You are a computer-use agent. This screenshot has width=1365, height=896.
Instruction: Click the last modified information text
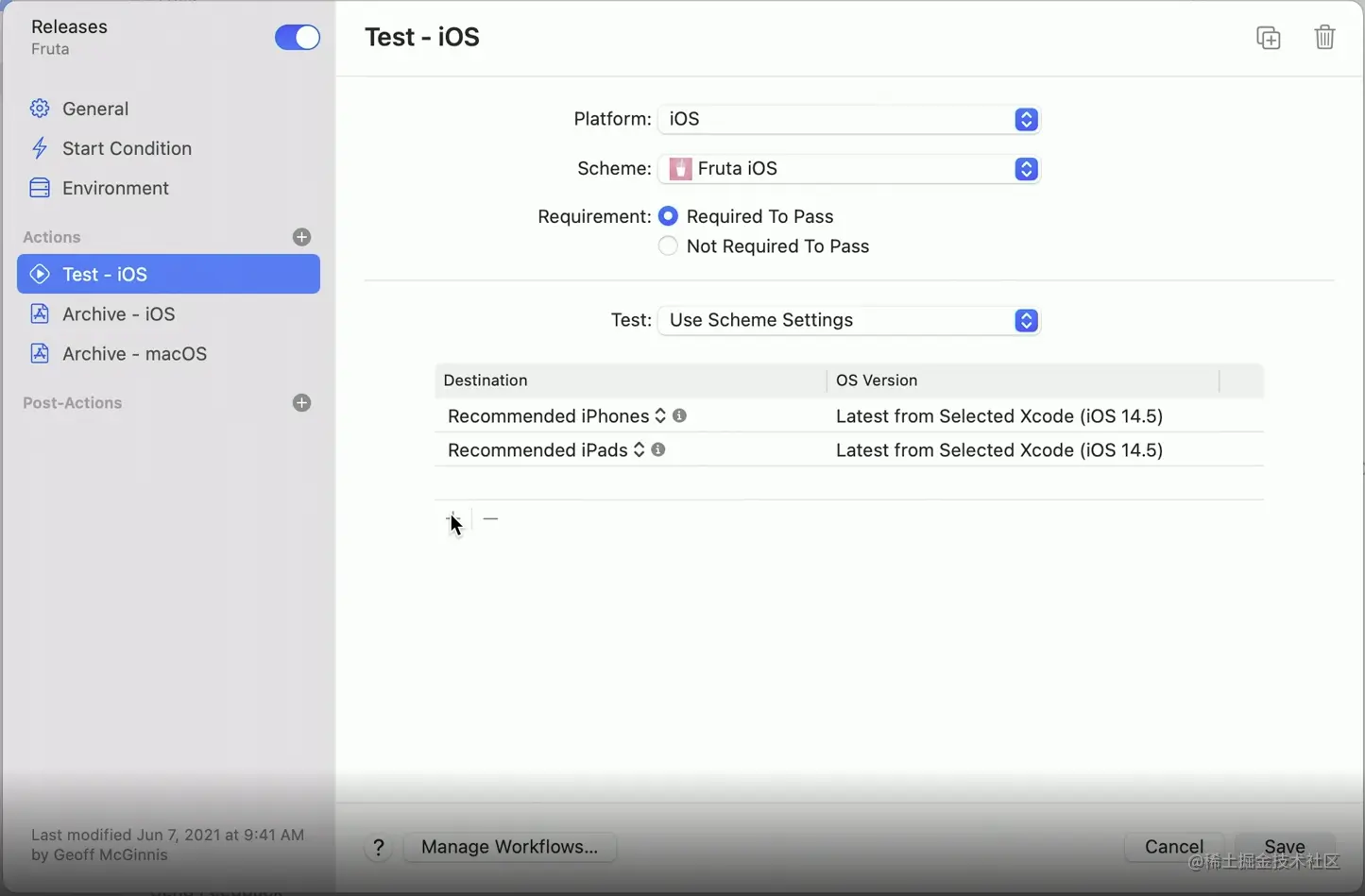pyautogui.click(x=168, y=845)
